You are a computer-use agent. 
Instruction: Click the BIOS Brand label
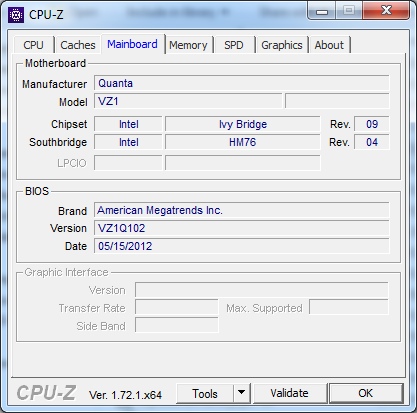click(72, 211)
